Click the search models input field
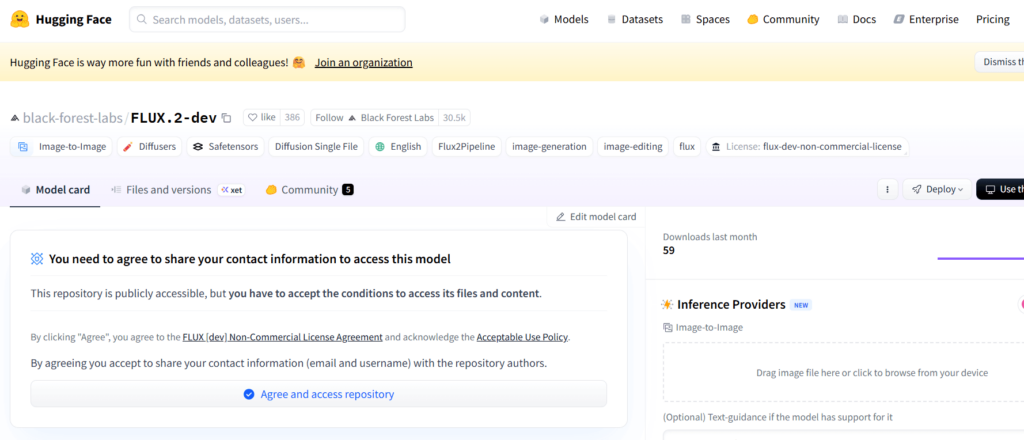 pyautogui.click(x=267, y=19)
